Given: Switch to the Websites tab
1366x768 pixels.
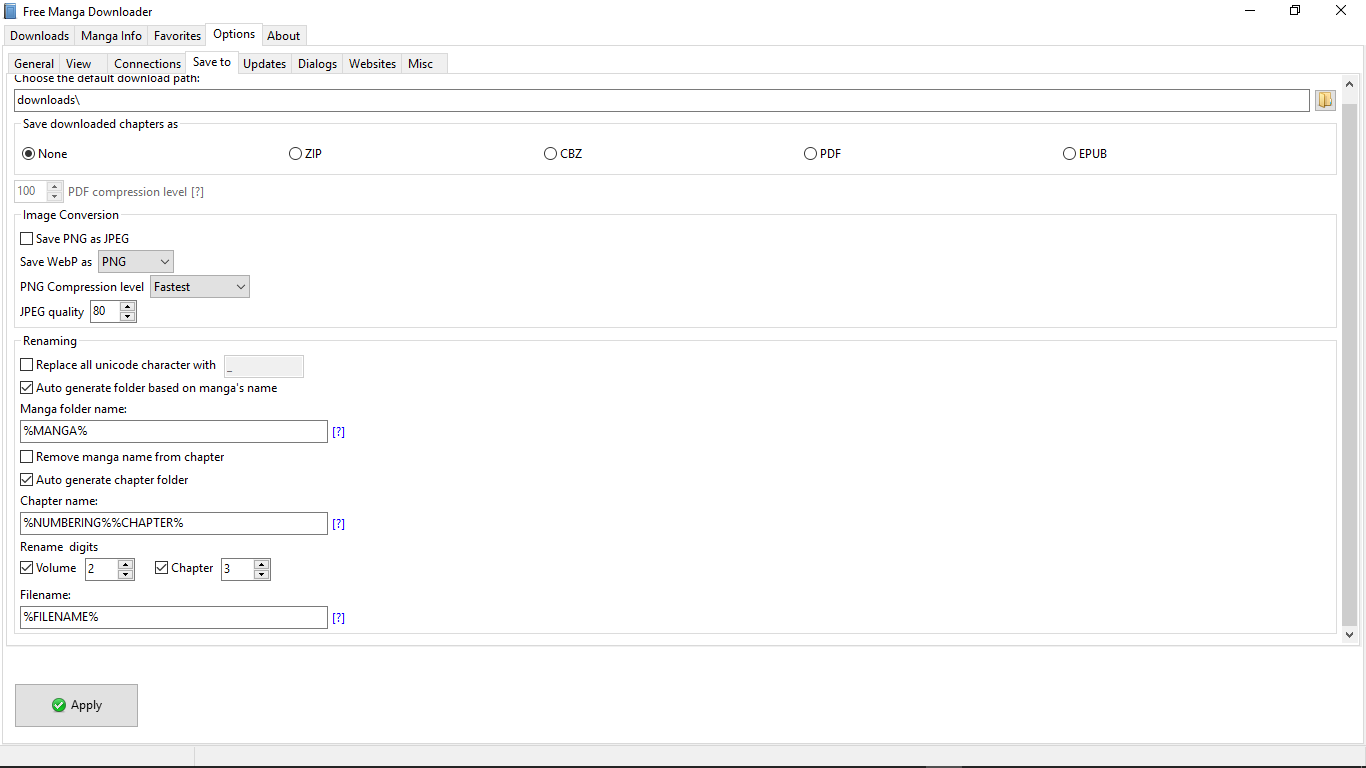Looking at the screenshot, I should pos(371,62).
